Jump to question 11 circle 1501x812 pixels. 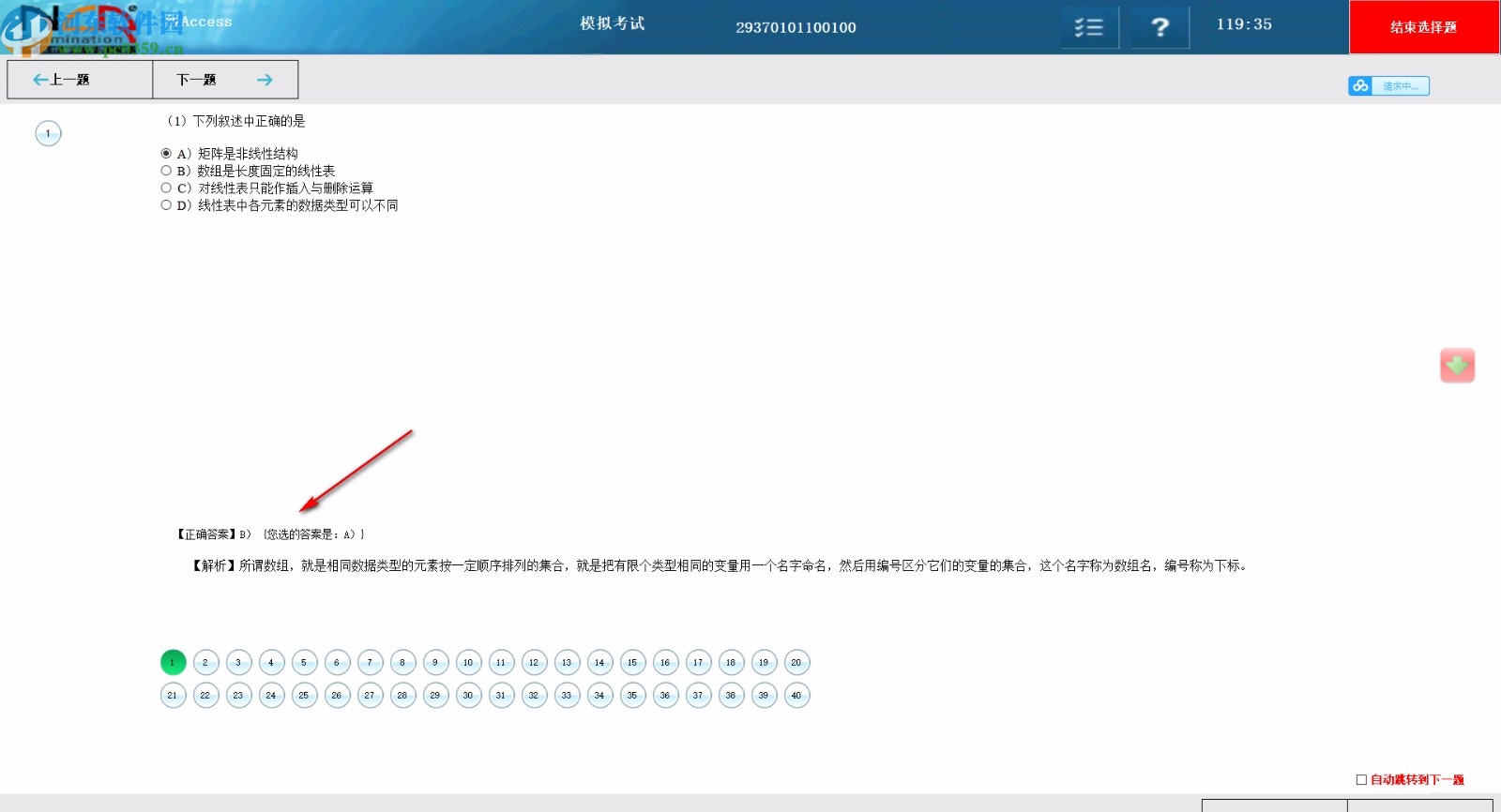(x=501, y=663)
